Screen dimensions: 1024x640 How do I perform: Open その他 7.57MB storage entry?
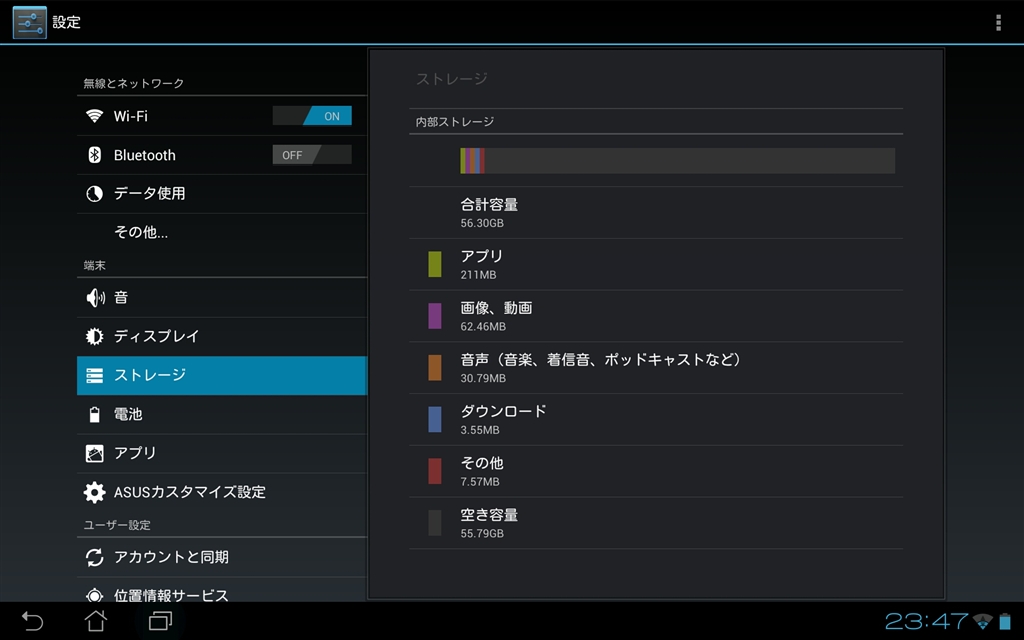click(x=656, y=472)
